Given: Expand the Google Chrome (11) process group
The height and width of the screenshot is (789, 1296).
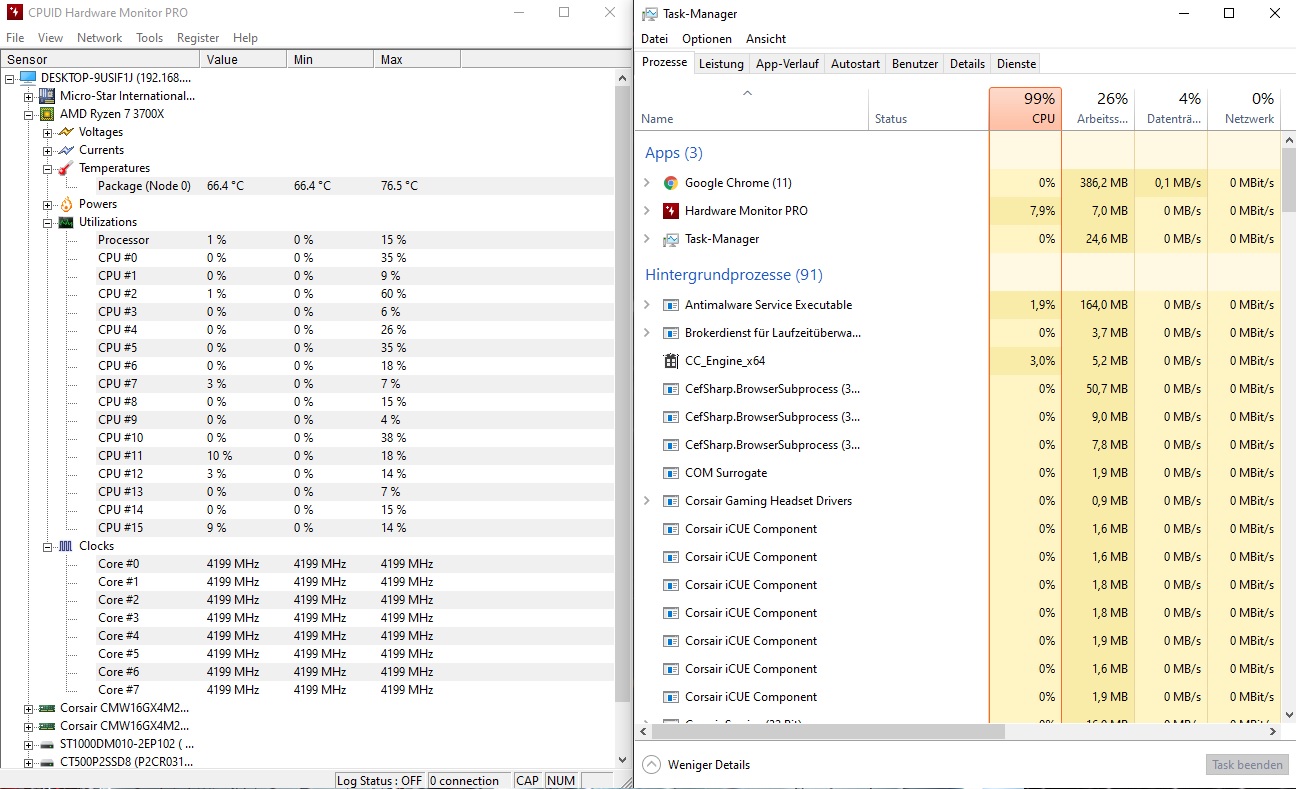Looking at the screenshot, I should (647, 183).
